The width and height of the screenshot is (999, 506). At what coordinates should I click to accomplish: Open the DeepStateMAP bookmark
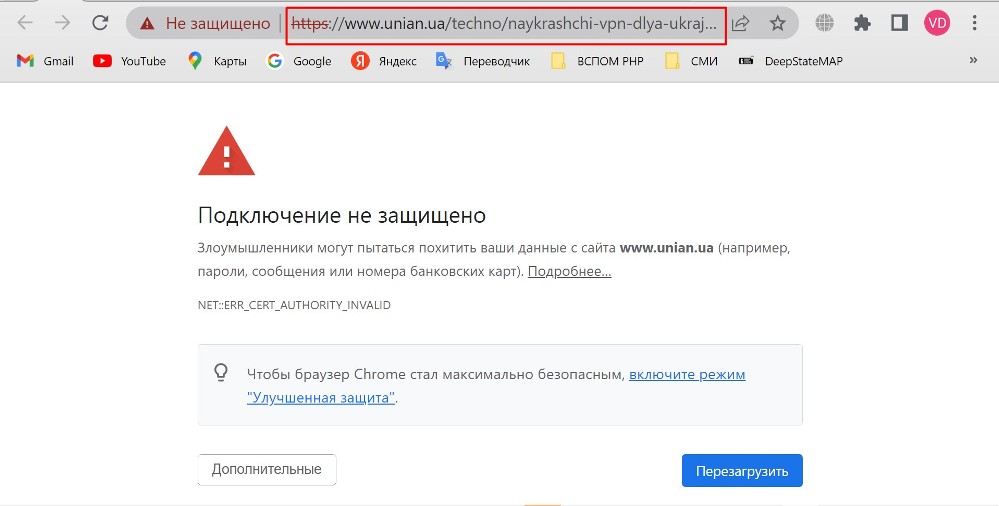tap(790, 61)
